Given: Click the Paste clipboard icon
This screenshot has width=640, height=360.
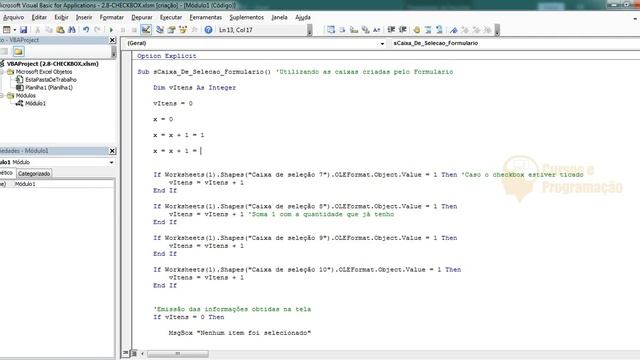Looking at the screenshot, I should [60, 30].
